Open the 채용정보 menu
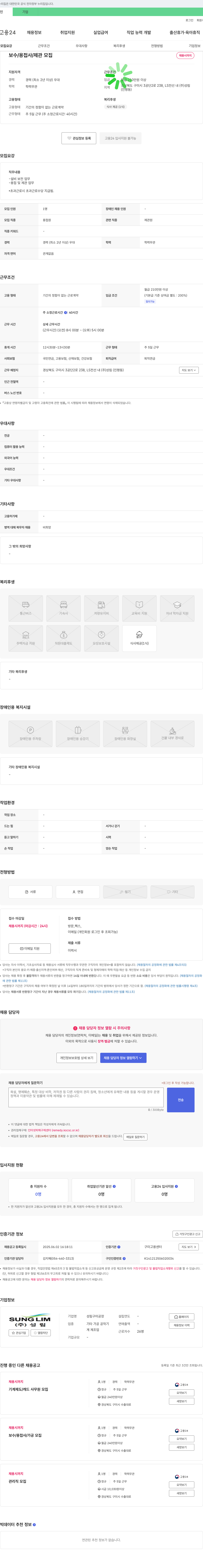The height and width of the screenshot is (1568, 203). 34,32
